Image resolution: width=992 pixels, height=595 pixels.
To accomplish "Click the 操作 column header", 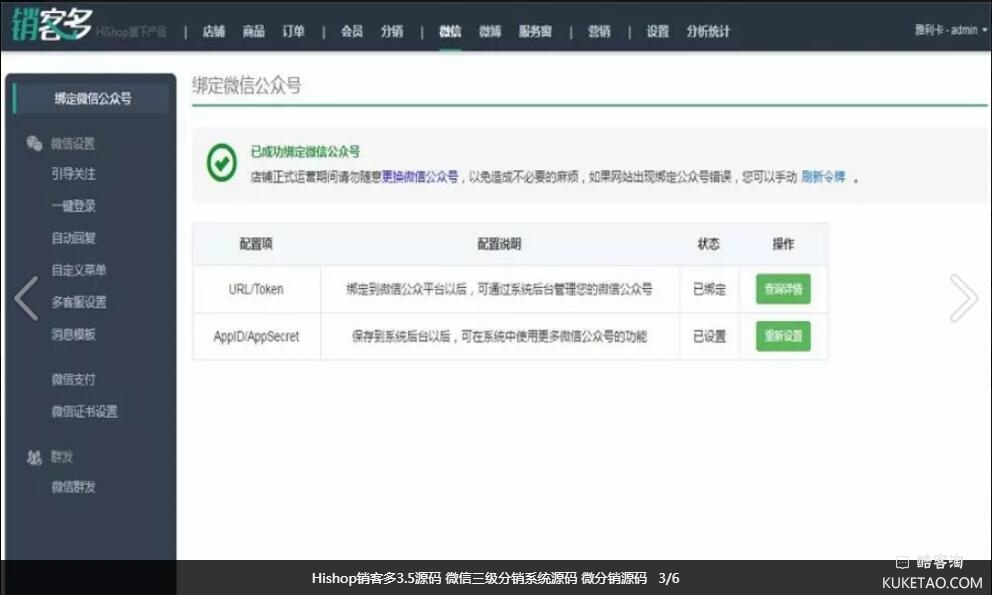I will (x=783, y=244).
